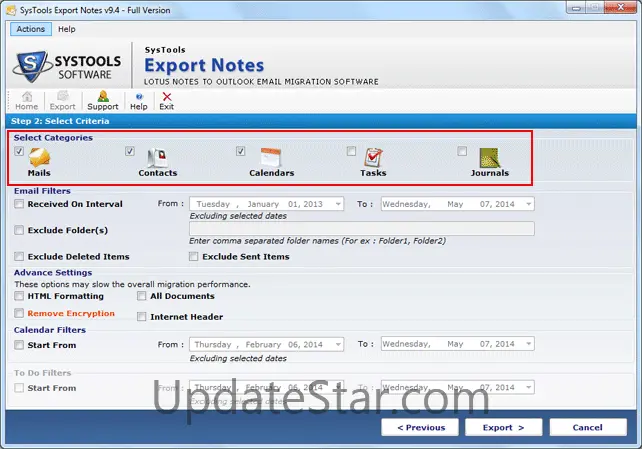This screenshot has height=449, width=642.
Task: Enable Calendar Filters Start From checkbox
Action: click(x=19, y=345)
